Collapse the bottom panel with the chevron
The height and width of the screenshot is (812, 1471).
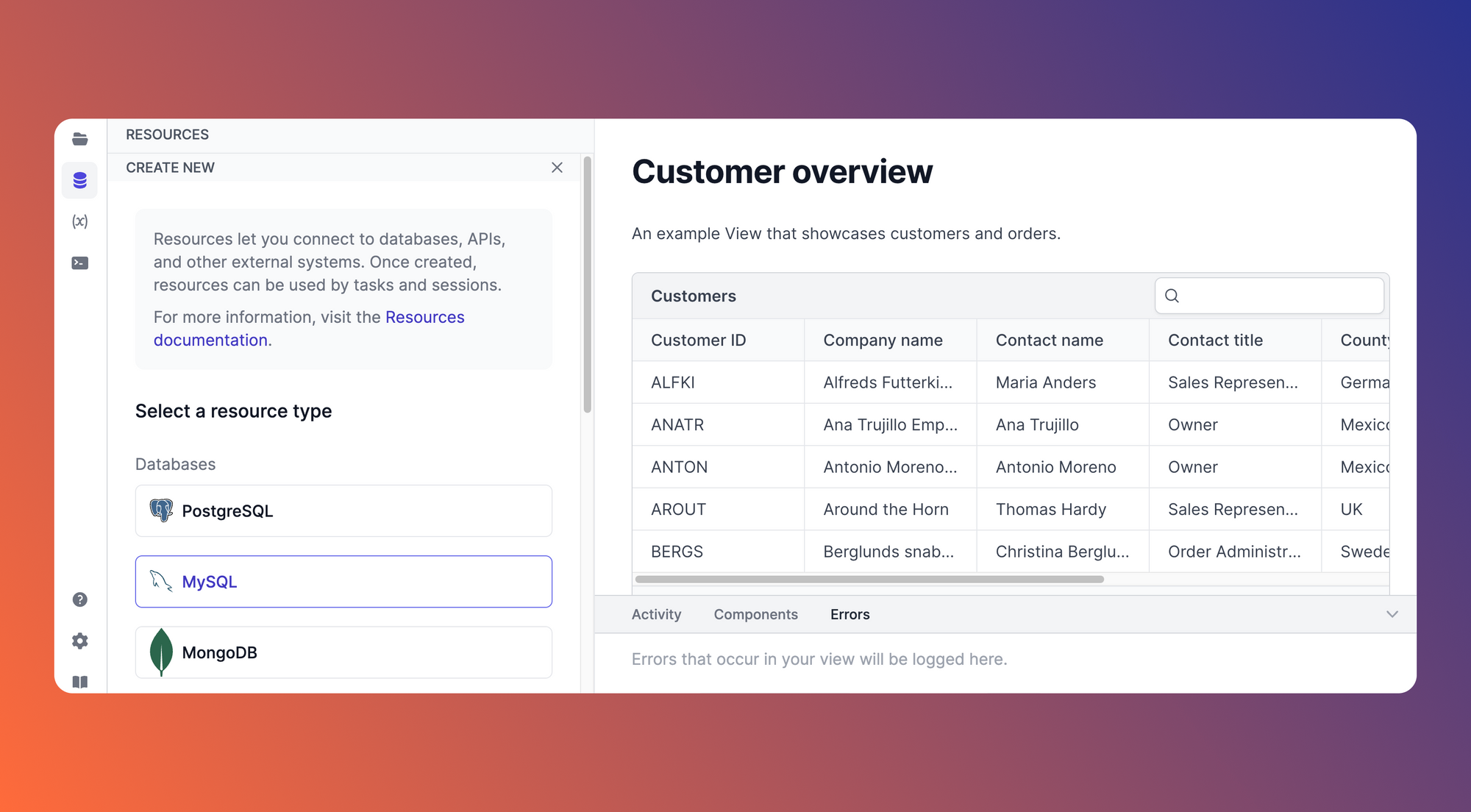click(x=1392, y=614)
